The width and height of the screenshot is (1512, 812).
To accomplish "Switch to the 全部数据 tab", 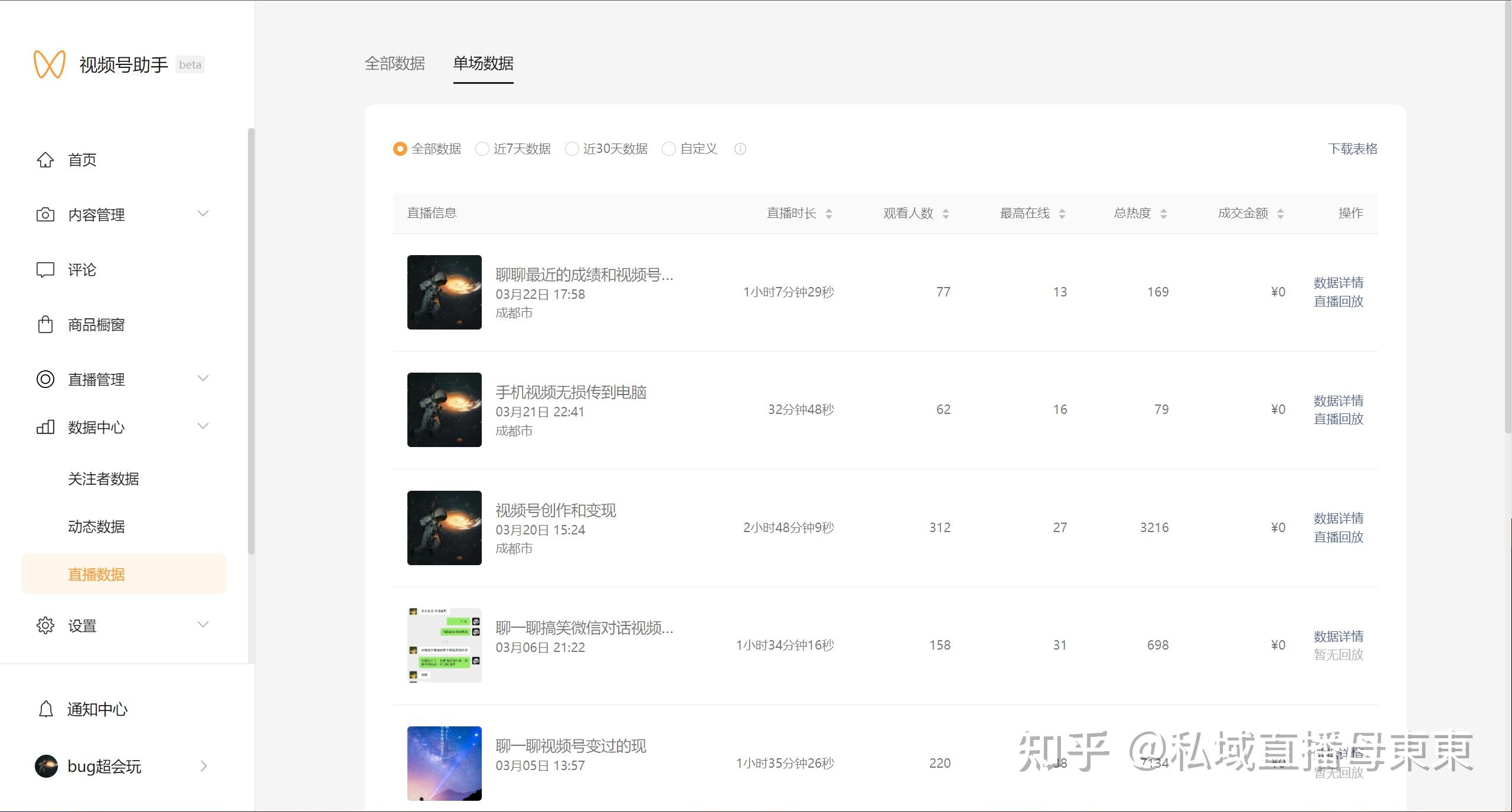I will click(394, 63).
